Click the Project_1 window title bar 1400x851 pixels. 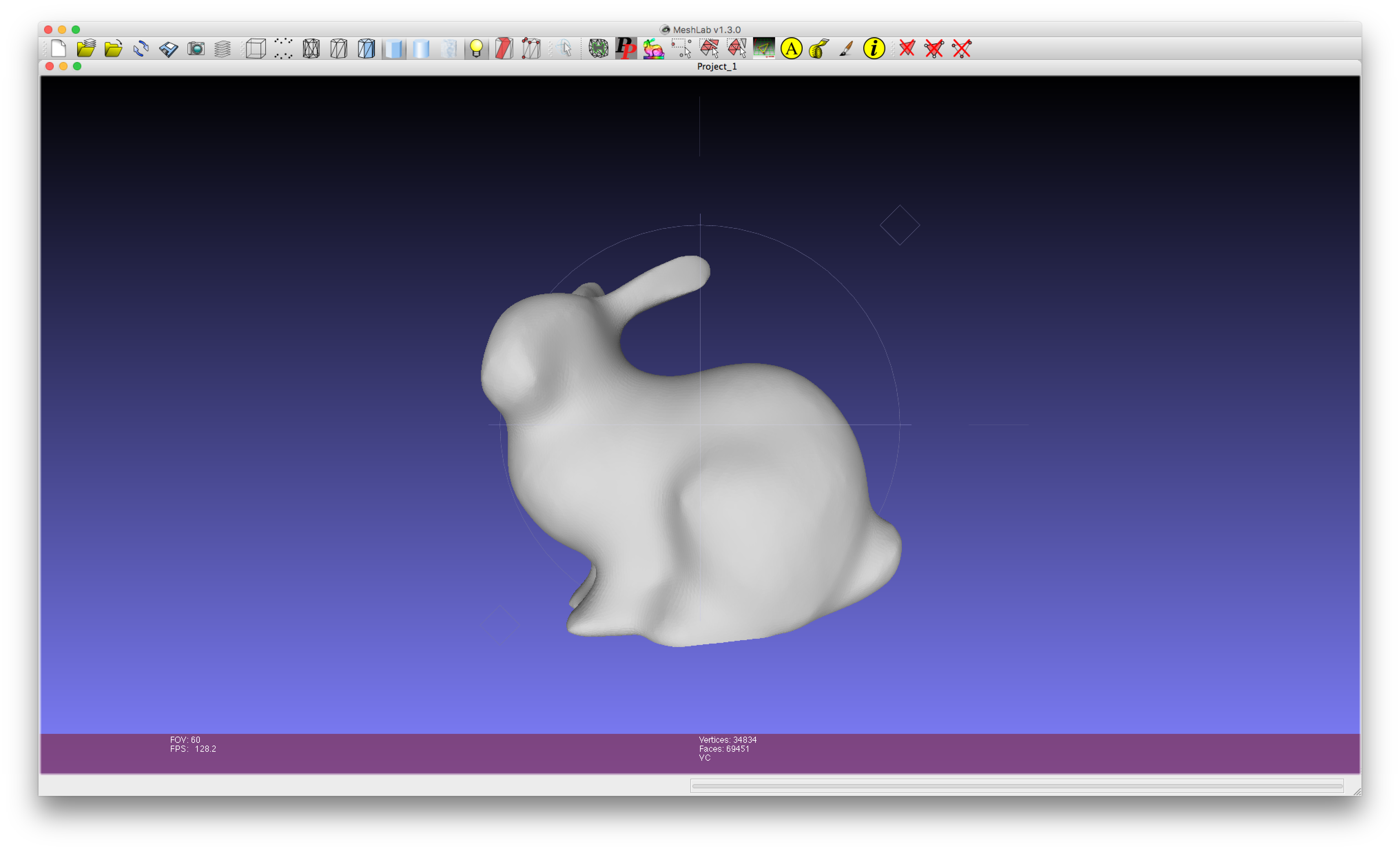[x=717, y=66]
